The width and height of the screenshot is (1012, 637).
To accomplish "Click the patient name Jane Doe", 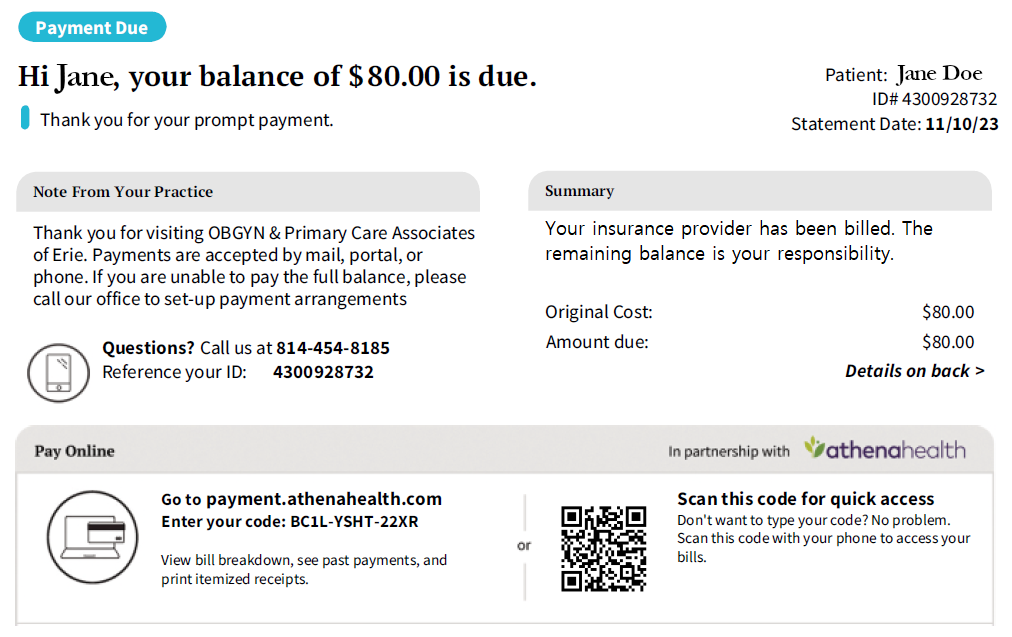I will click(940, 74).
